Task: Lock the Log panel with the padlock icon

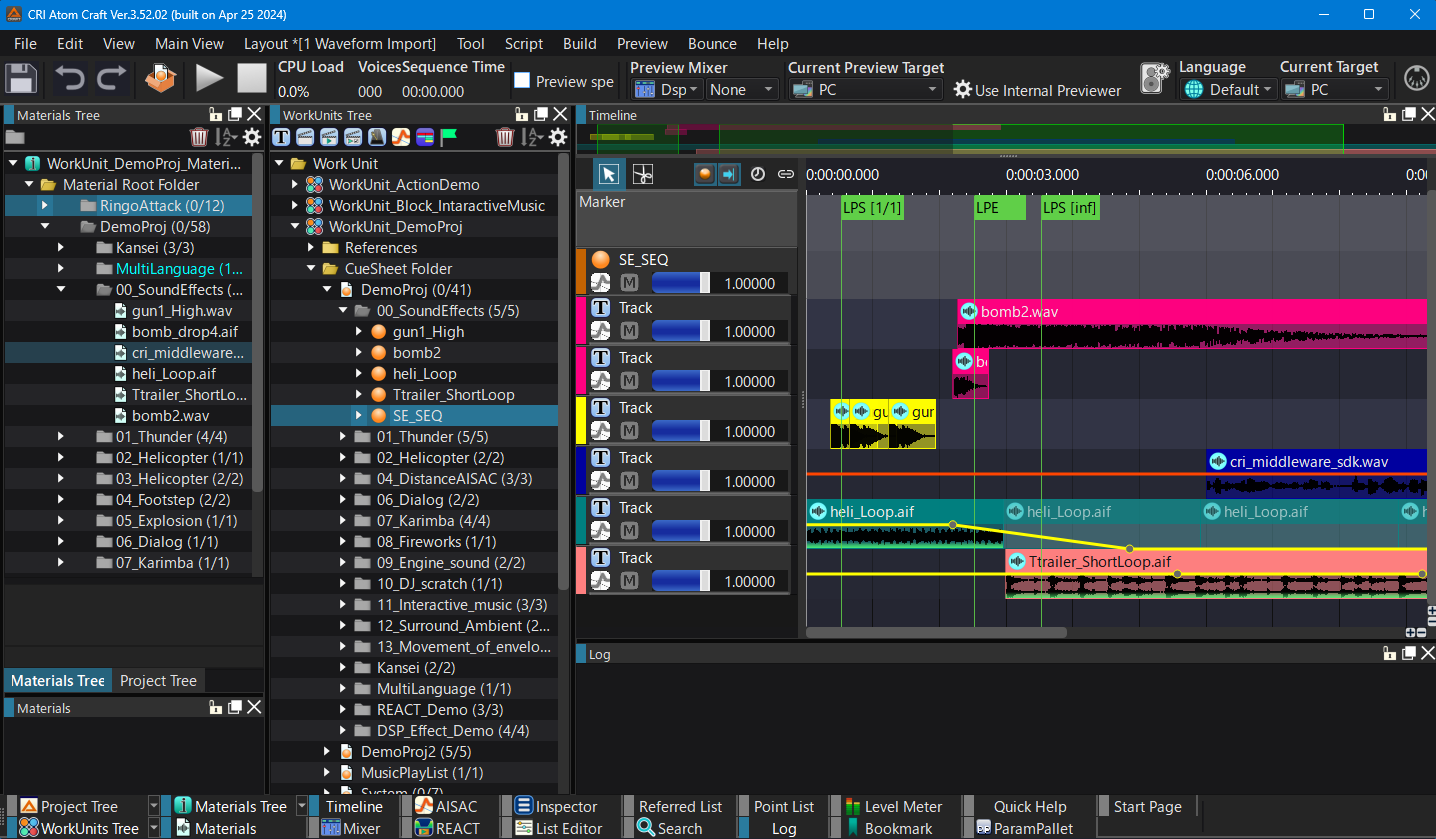Action: click(1390, 654)
